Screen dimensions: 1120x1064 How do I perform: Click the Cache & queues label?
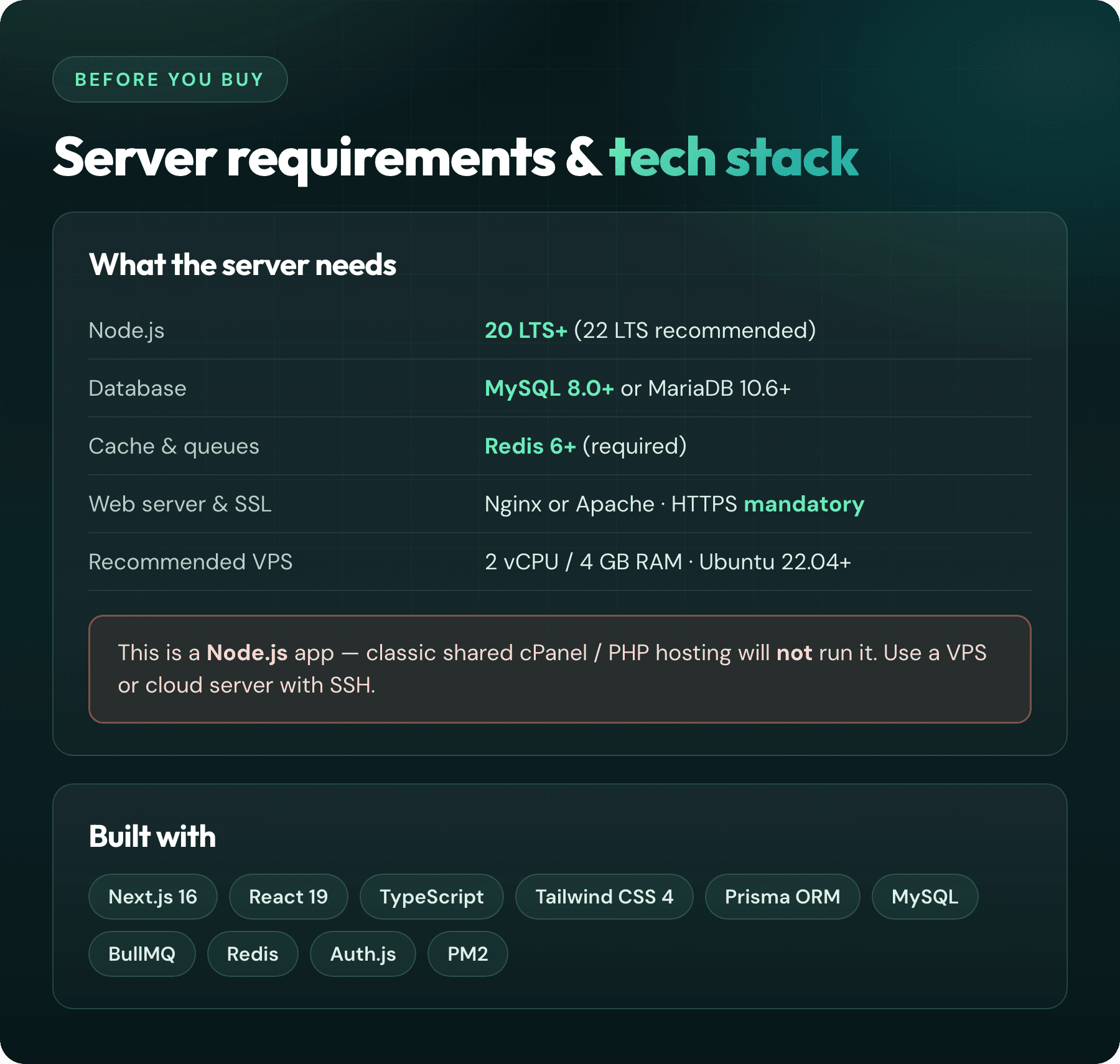[x=174, y=446]
